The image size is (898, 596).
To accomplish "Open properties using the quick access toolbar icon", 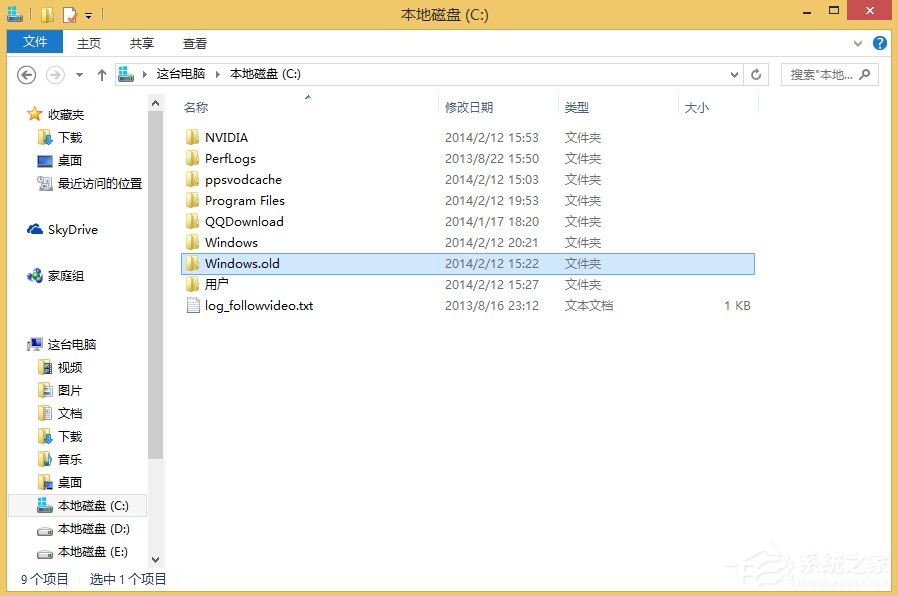I will pyautogui.click(x=69, y=14).
